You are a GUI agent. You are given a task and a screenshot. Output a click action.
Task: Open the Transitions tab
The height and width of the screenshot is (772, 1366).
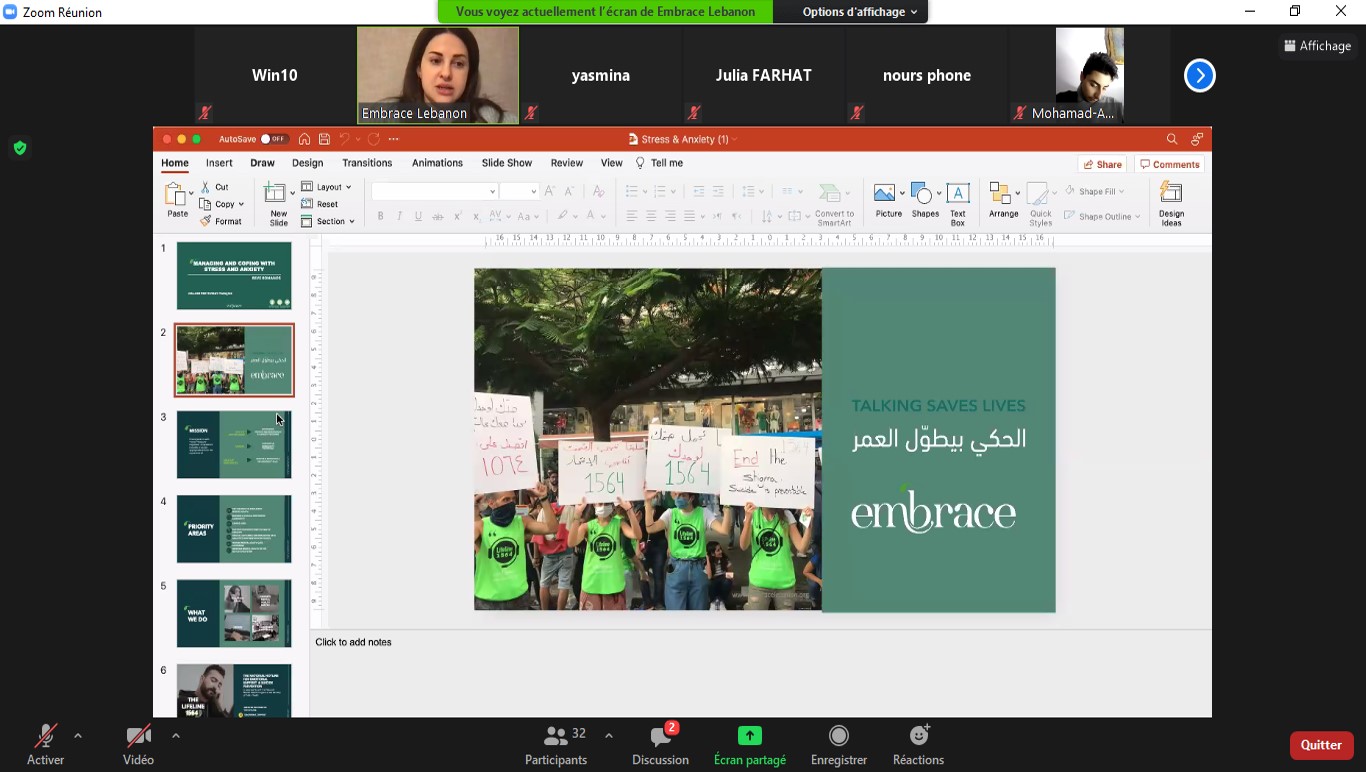coord(367,163)
